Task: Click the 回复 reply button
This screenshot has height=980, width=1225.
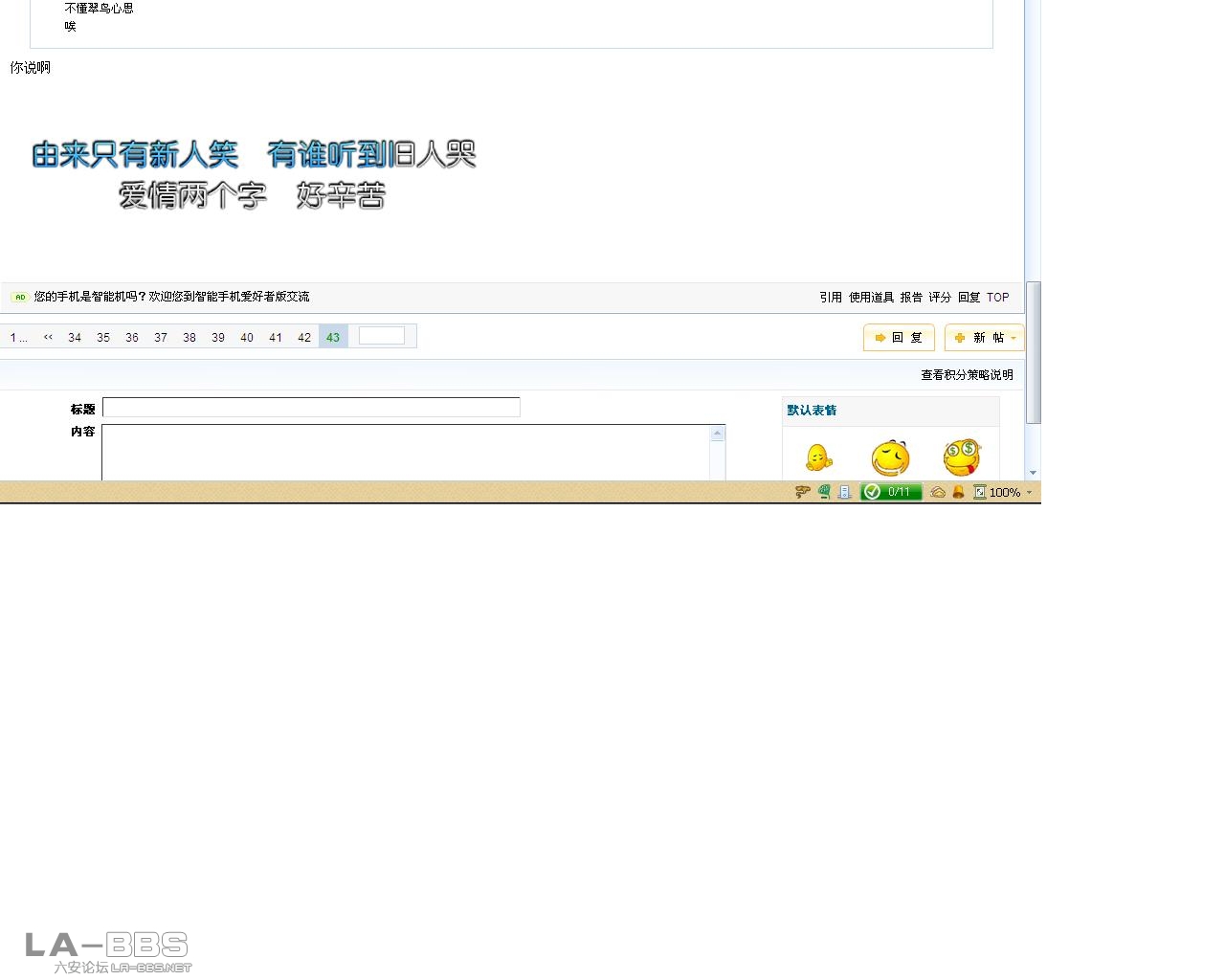Action: (x=899, y=338)
